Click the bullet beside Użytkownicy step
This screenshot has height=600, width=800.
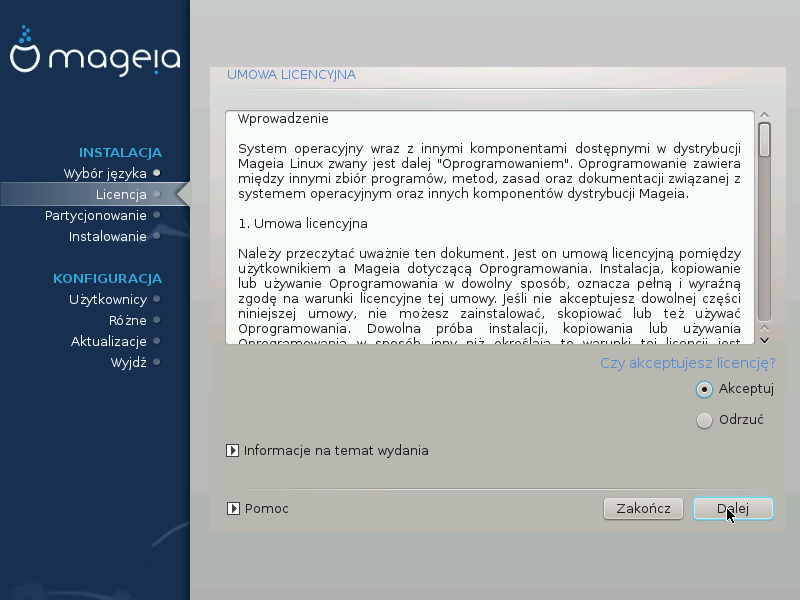(x=157, y=299)
